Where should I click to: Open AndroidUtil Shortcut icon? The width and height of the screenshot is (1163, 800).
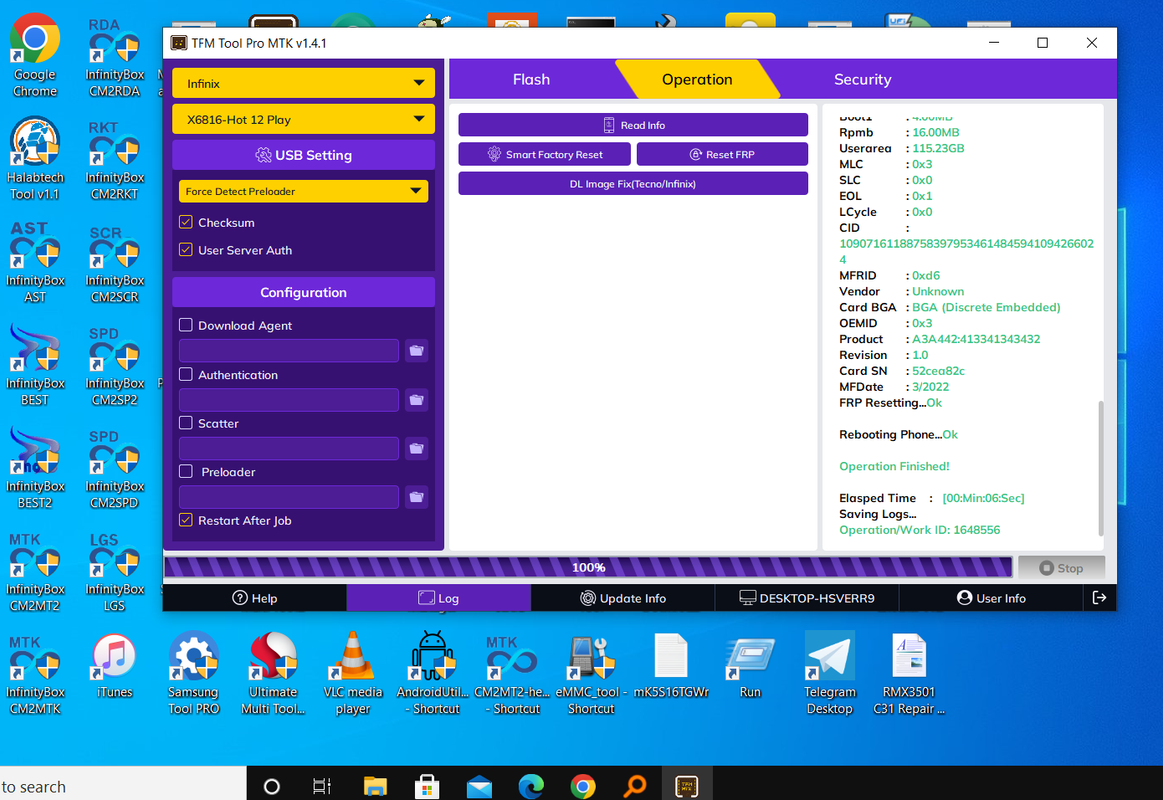coord(432,673)
